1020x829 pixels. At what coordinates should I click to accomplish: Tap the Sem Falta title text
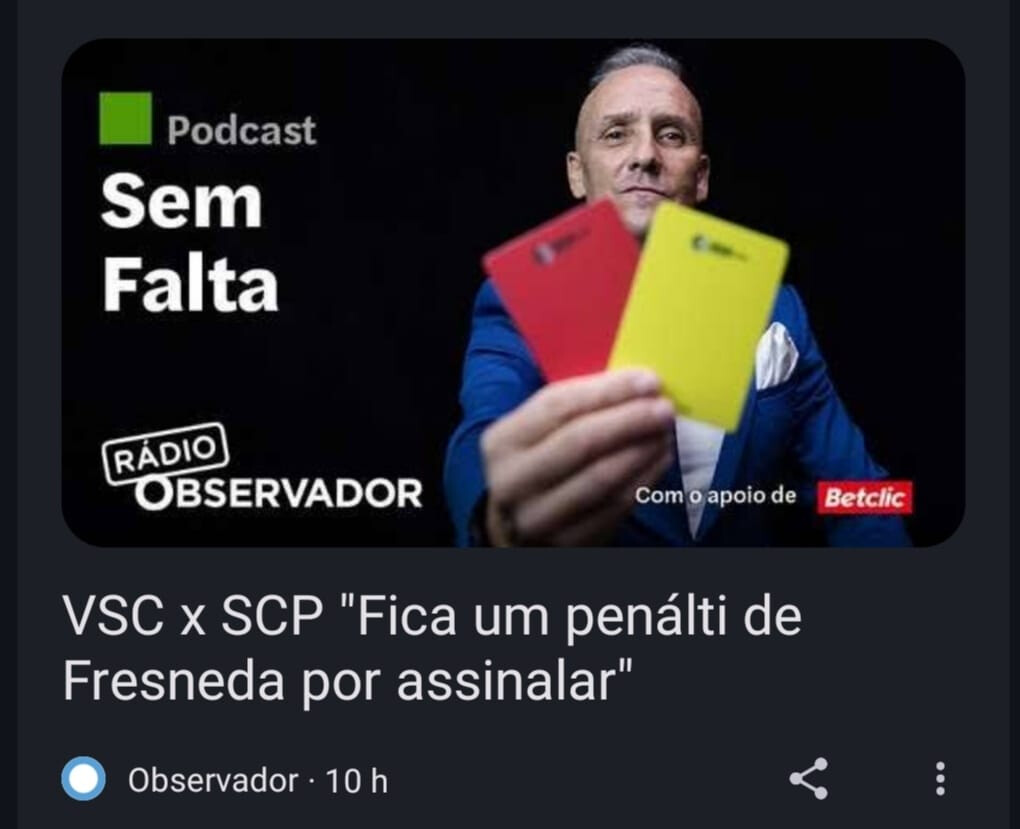(x=190, y=243)
